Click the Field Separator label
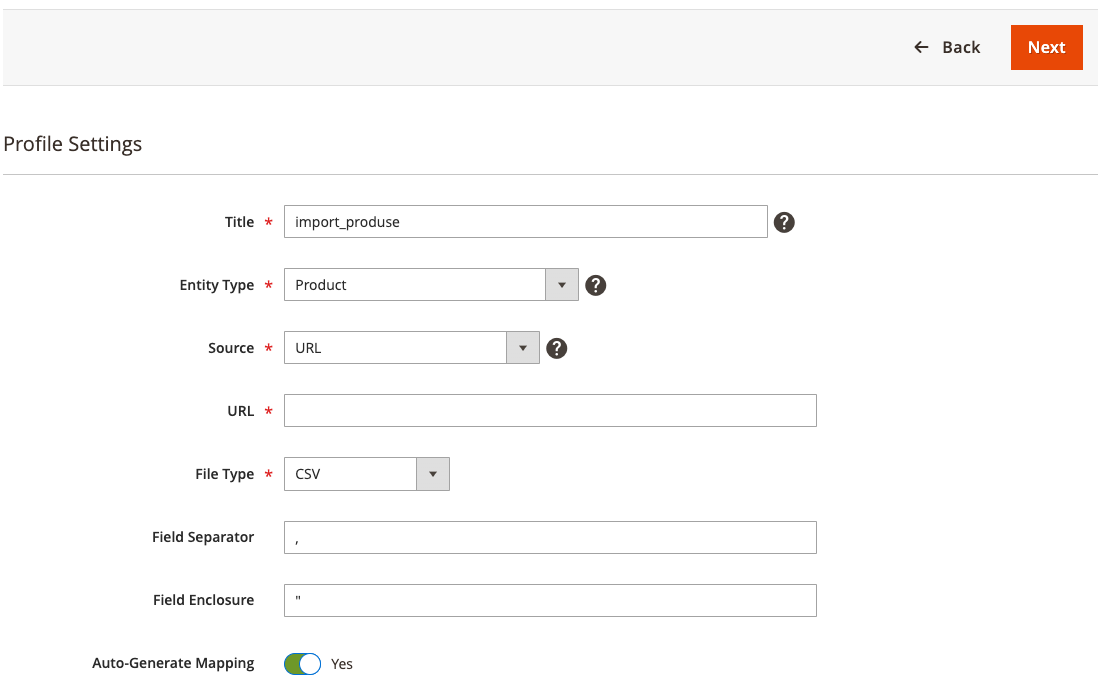 point(203,537)
